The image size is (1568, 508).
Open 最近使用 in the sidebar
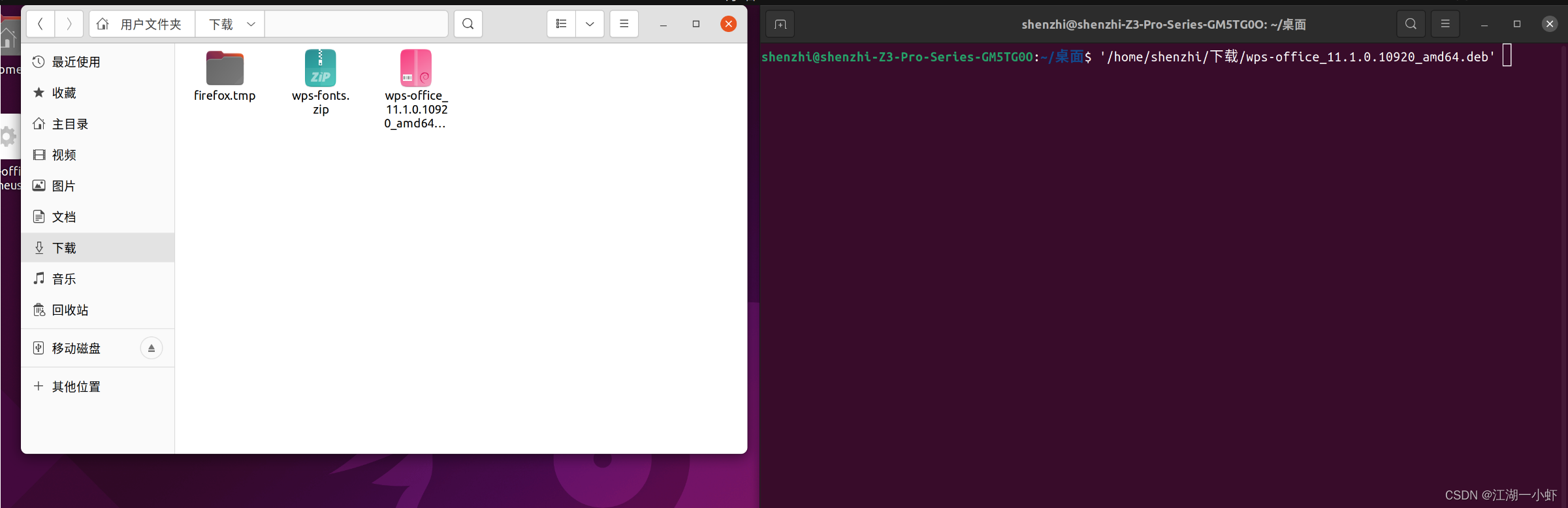coord(76,62)
